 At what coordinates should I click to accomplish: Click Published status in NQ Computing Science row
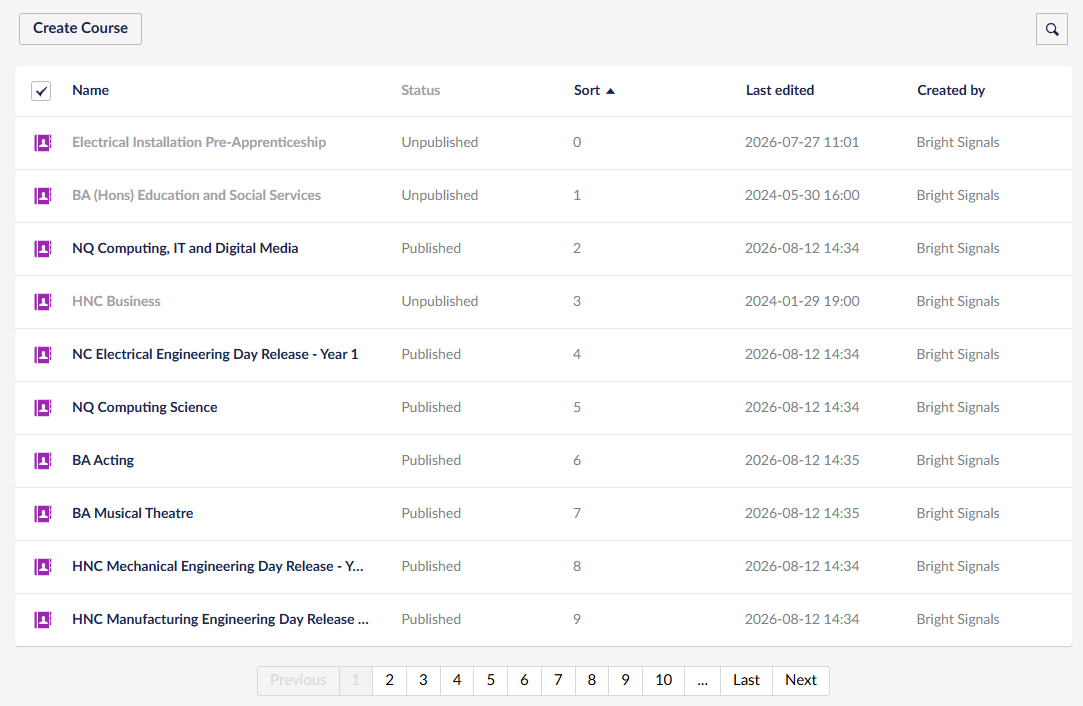pyautogui.click(x=431, y=407)
